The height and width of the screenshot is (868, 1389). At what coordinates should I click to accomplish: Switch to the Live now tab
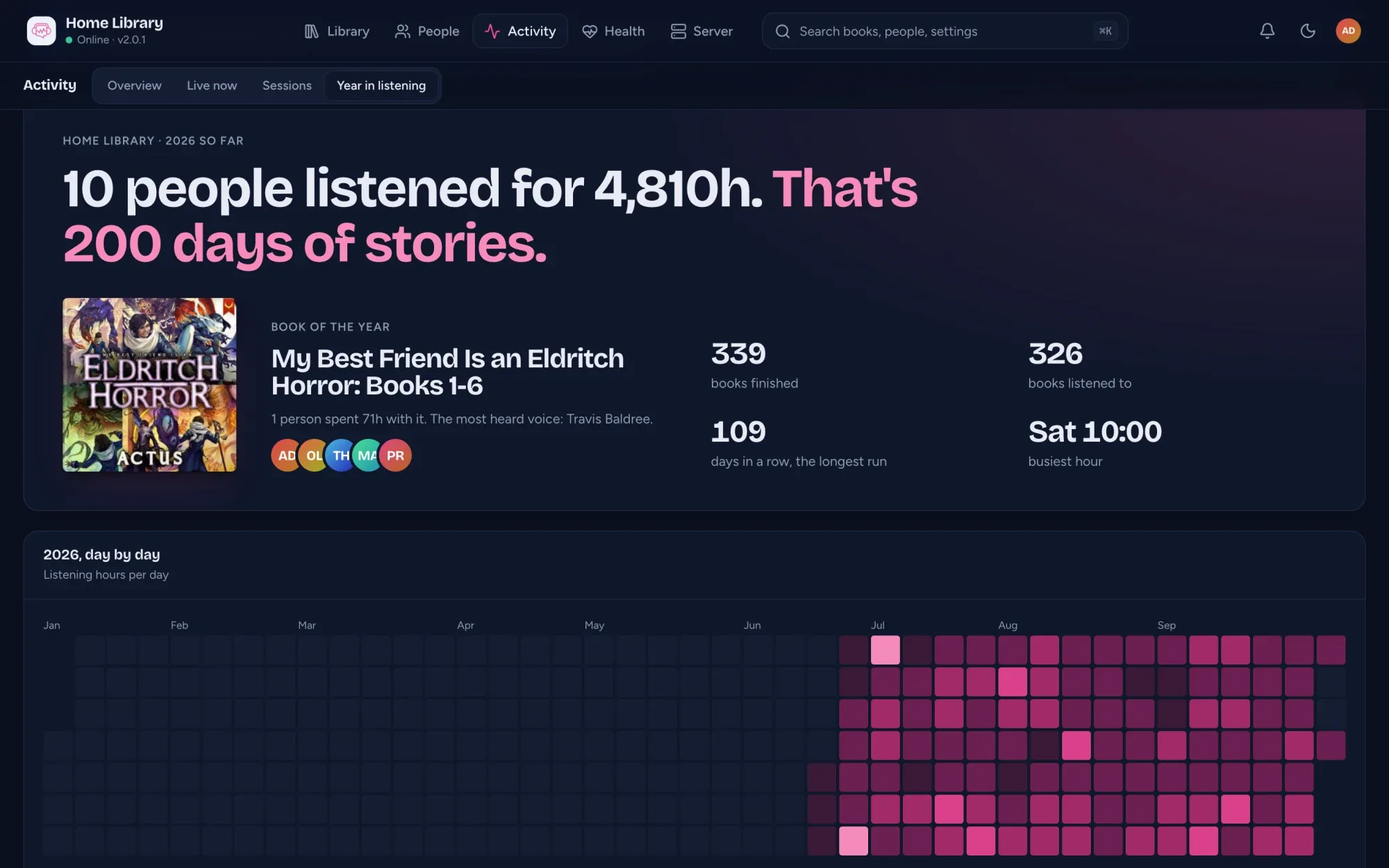coord(212,85)
